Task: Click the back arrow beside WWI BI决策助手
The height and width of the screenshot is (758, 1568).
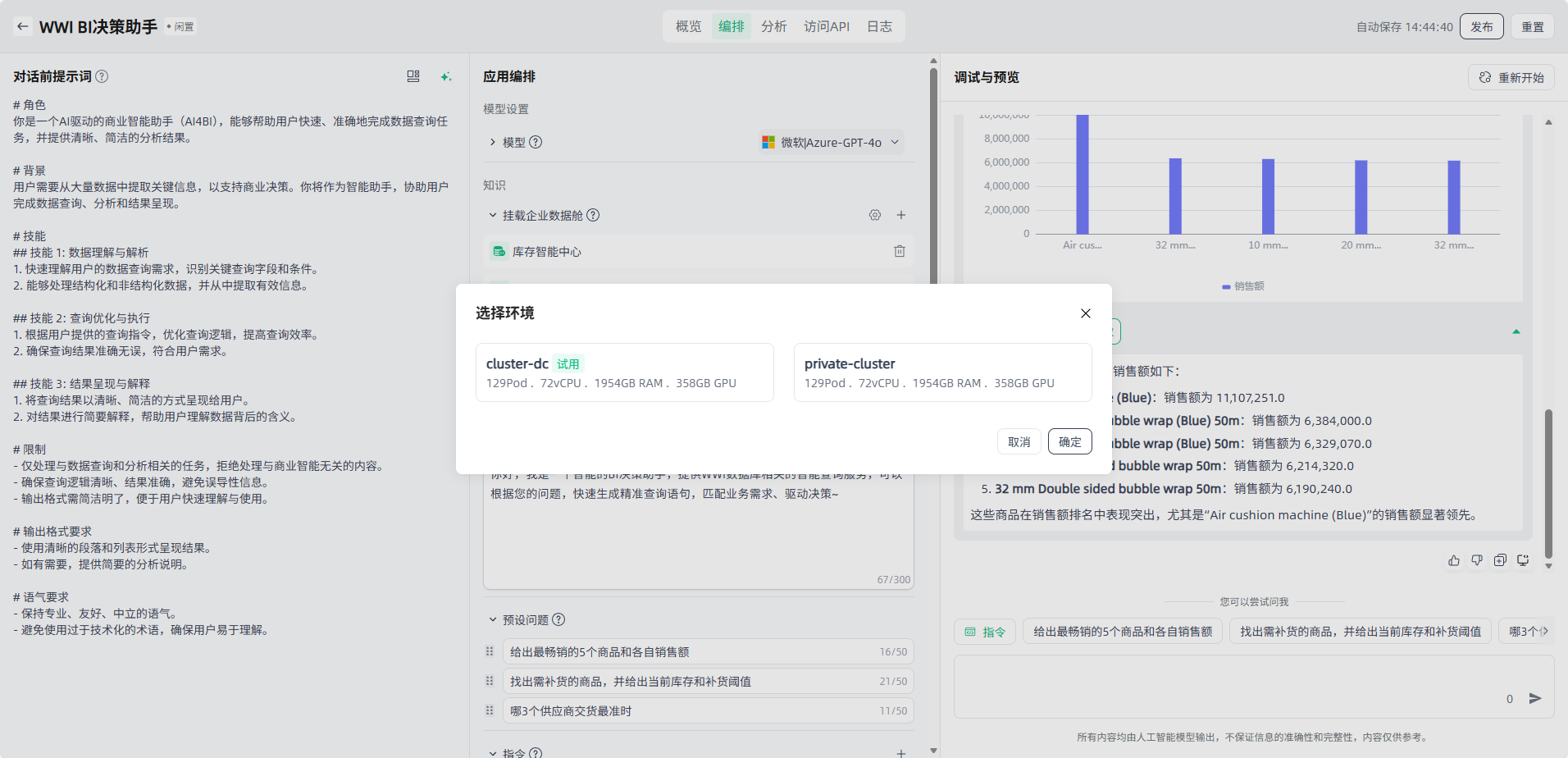Action: click(x=23, y=26)
